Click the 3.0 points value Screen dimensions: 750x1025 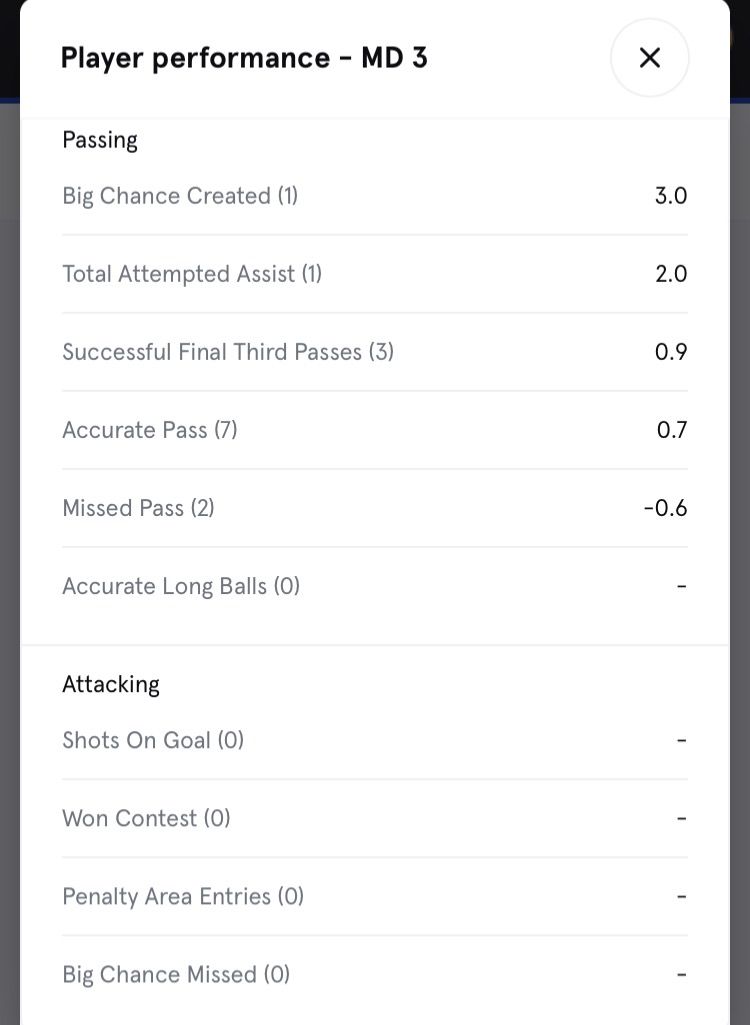point(670,196)
